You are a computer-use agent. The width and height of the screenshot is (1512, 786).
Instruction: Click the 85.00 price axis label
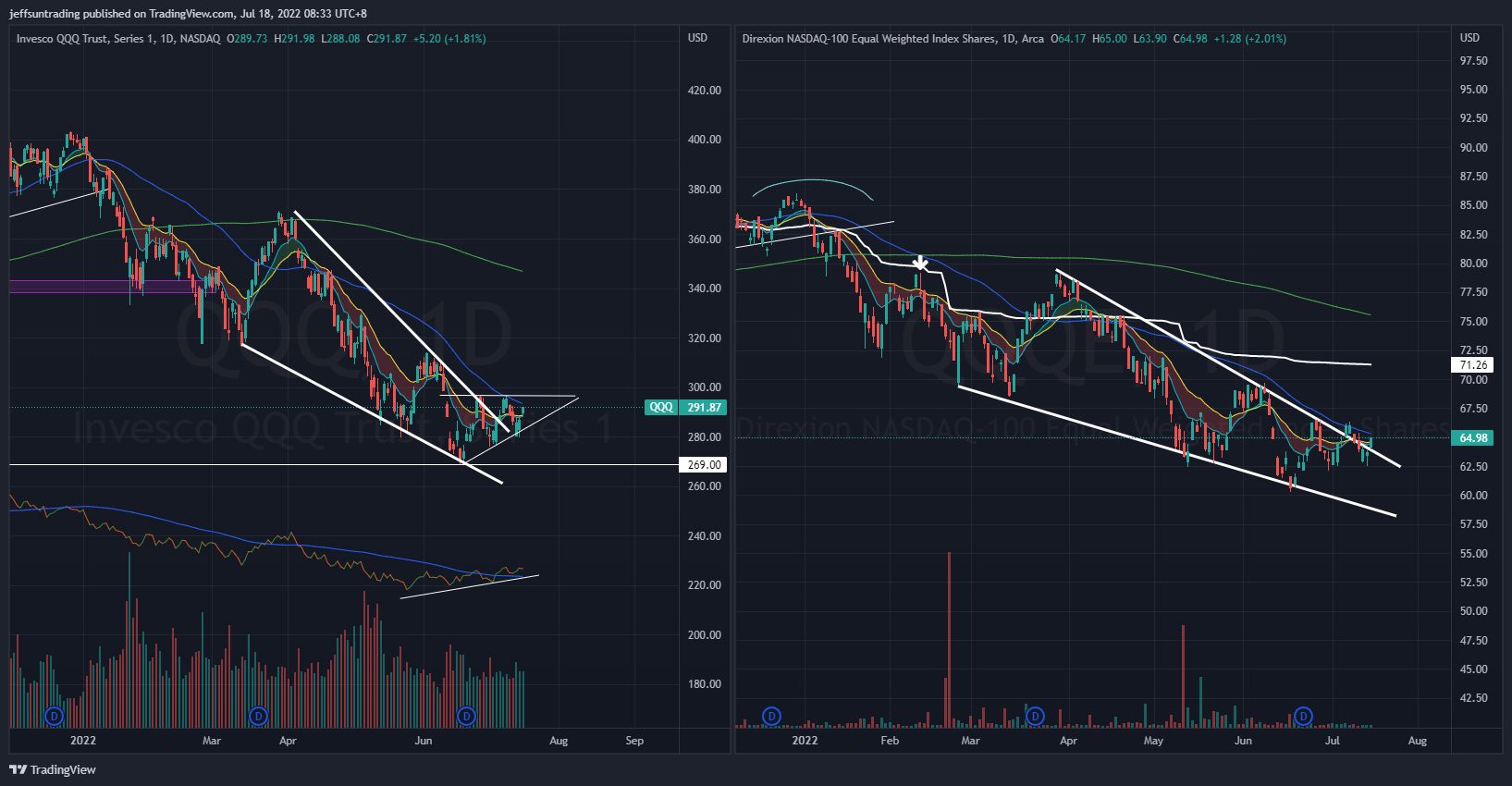[1474, 205]
